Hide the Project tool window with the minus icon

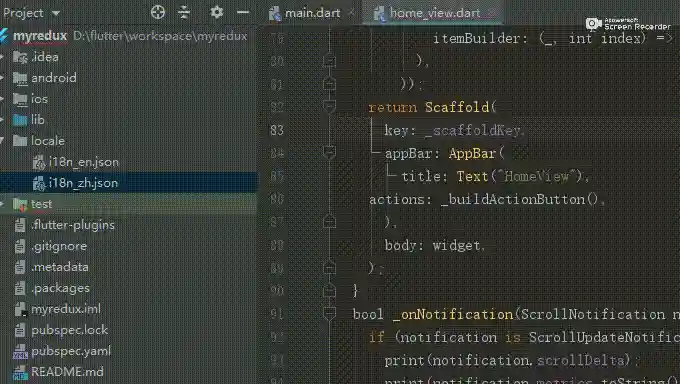(x=243, y=12)
